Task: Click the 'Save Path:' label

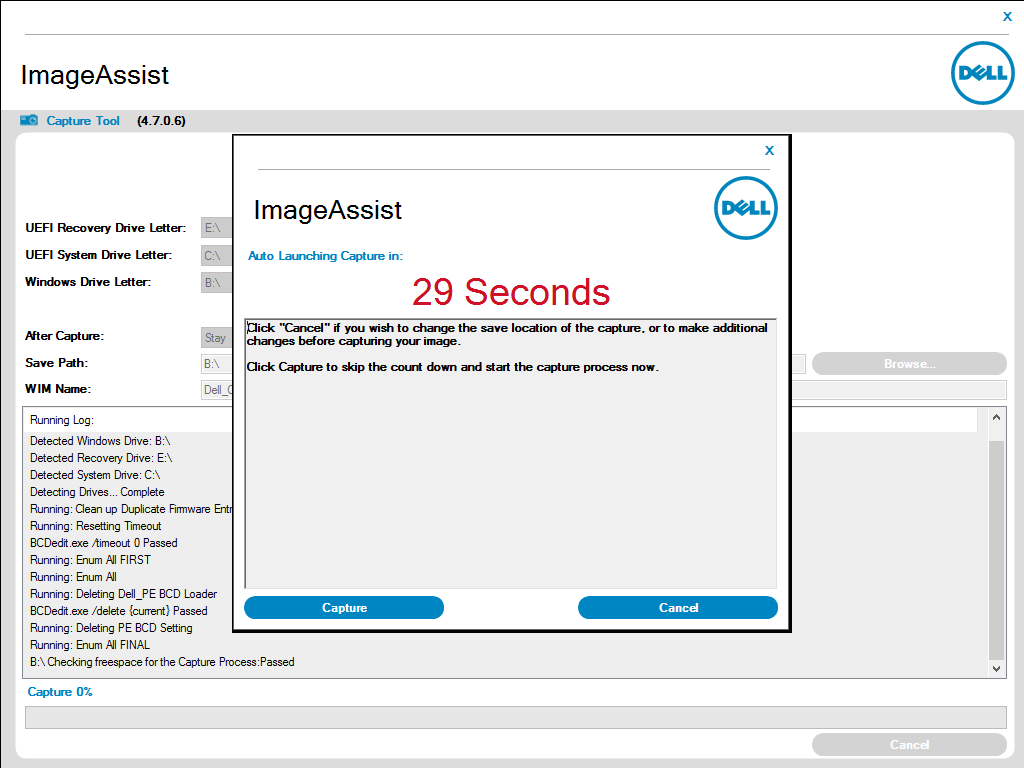Action: click(57, 362)
